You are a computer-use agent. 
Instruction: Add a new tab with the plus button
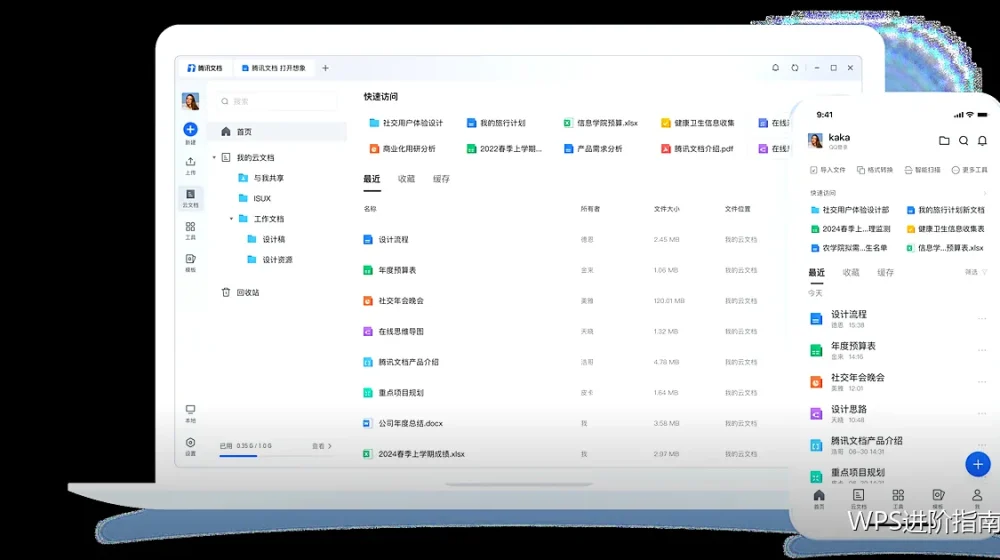point(325,68)
